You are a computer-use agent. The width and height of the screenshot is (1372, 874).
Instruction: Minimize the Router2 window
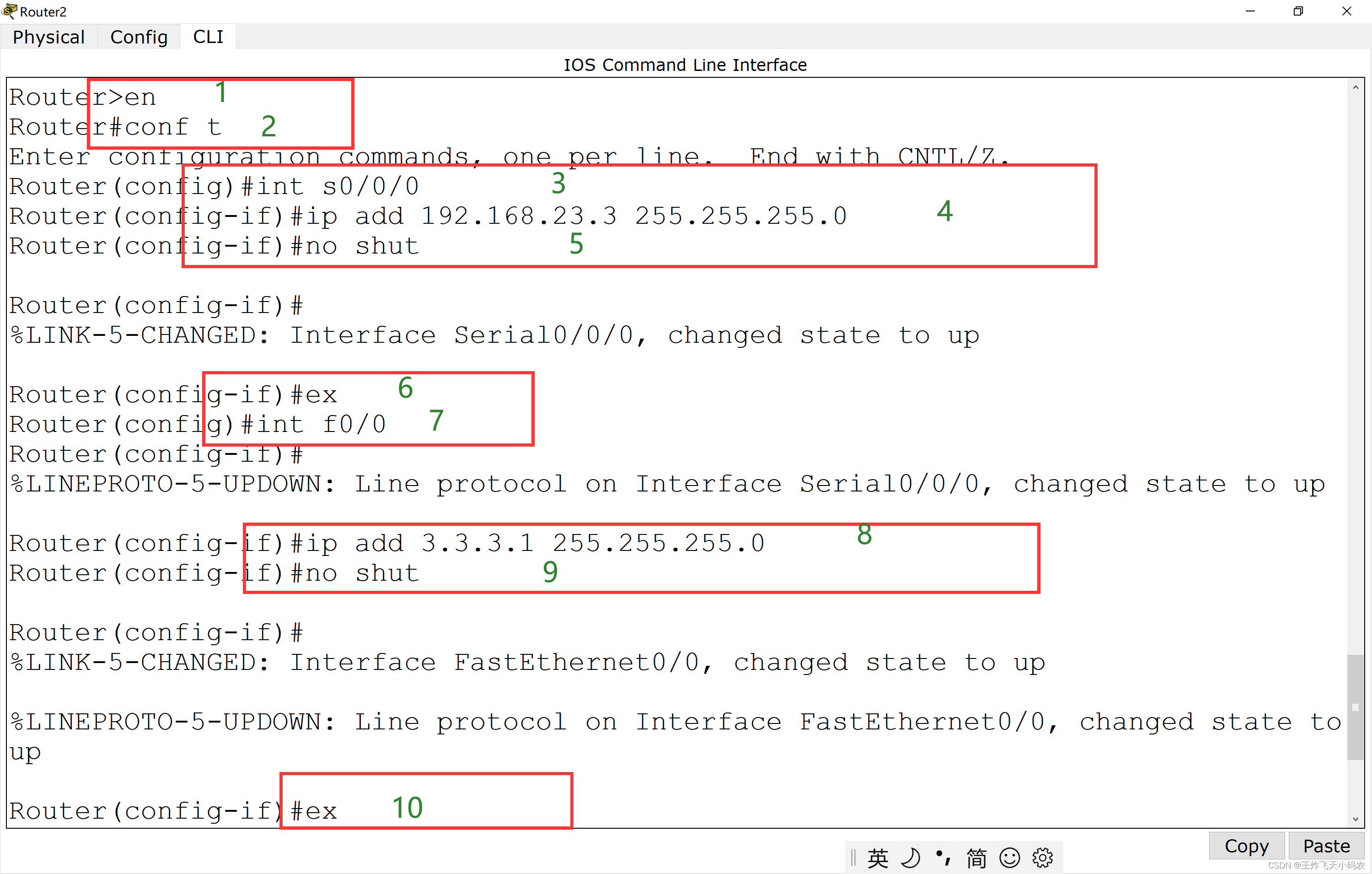coord(1251,11)
